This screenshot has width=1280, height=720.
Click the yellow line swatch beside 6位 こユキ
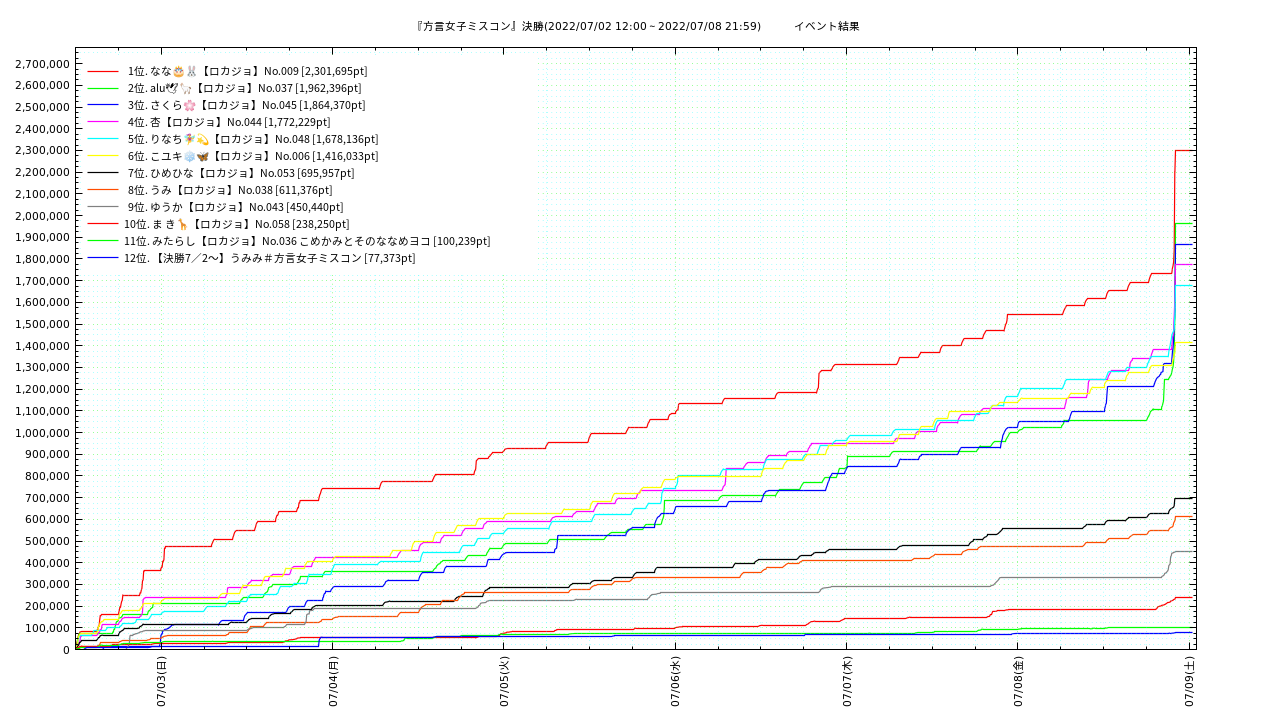(x=103, y=156)
